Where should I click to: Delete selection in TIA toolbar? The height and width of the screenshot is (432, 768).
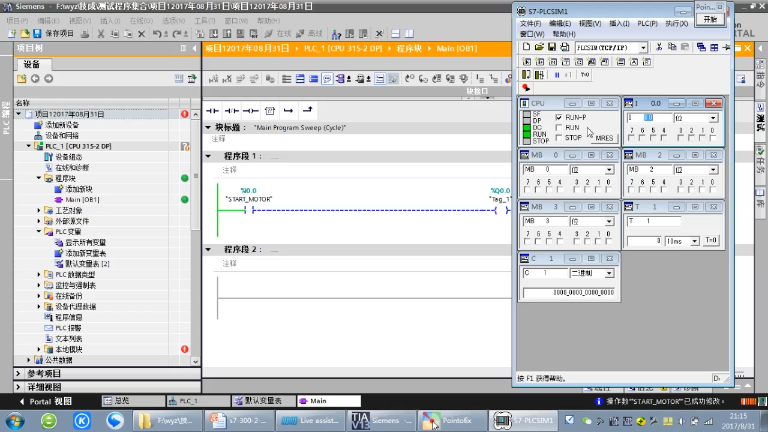(142, 34)
